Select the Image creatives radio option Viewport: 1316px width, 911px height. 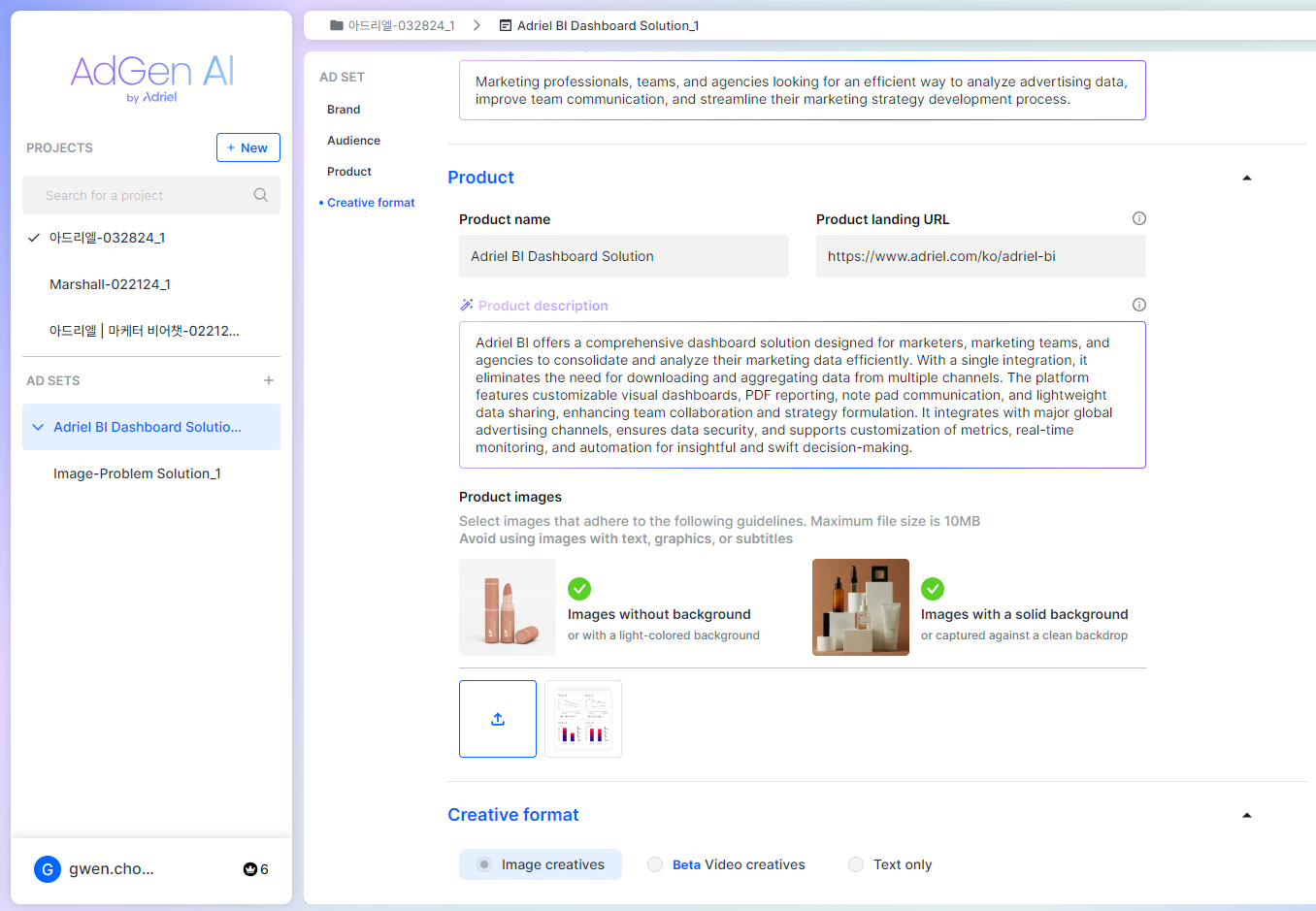point(484,864)
